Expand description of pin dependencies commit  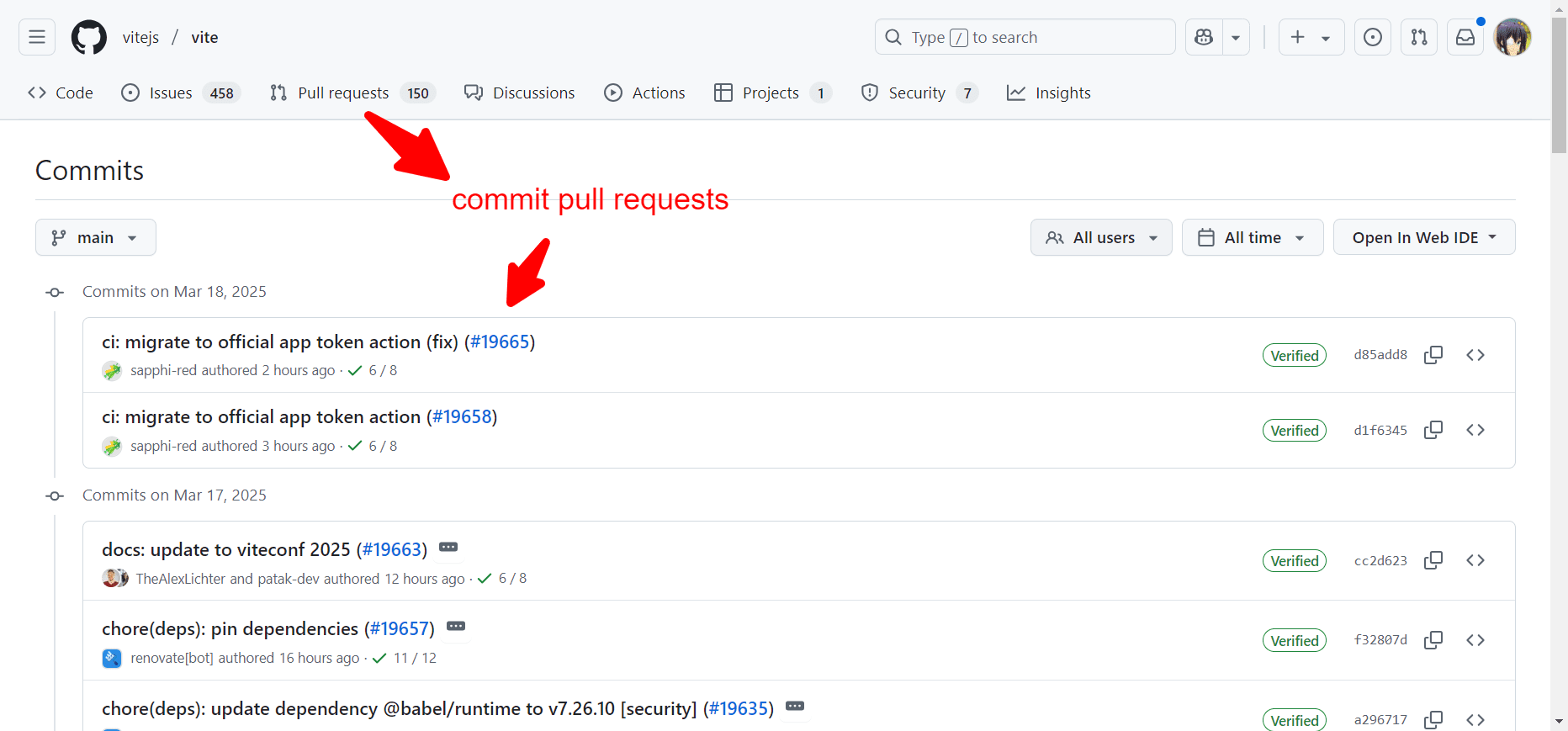pyautogui.click(x=456, y=626)
